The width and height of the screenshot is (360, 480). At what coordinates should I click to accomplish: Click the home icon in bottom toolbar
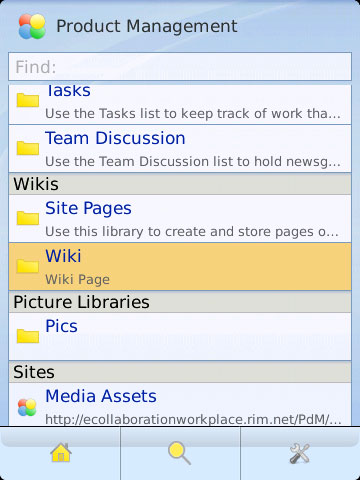coord(61,453)
